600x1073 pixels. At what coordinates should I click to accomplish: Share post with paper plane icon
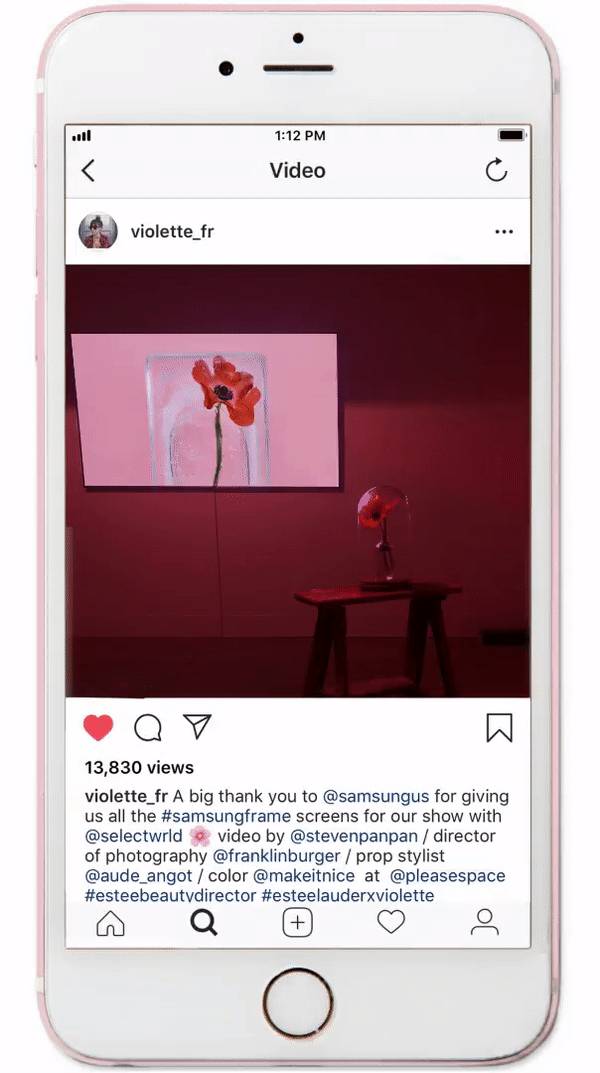(x=197, y=727)
